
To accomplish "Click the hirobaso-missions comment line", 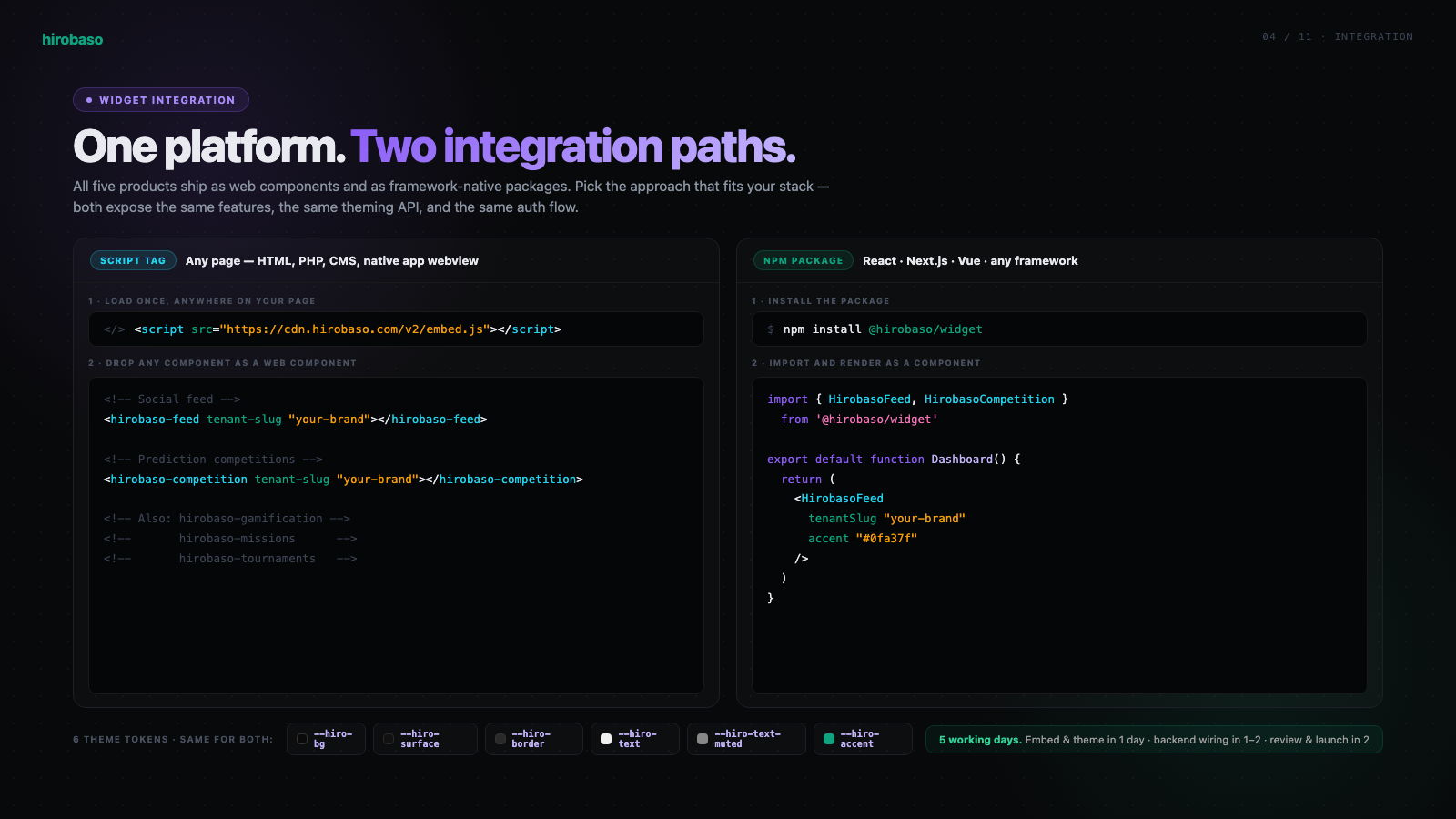I will coord(230,539).
